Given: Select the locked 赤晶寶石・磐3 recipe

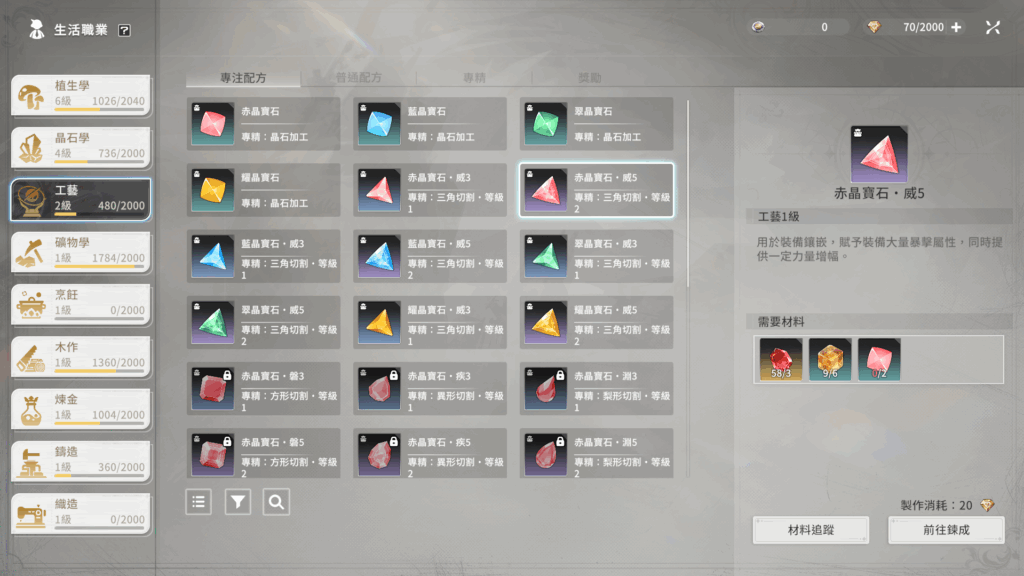Looking at the screenshot, I should coord(263,389).
